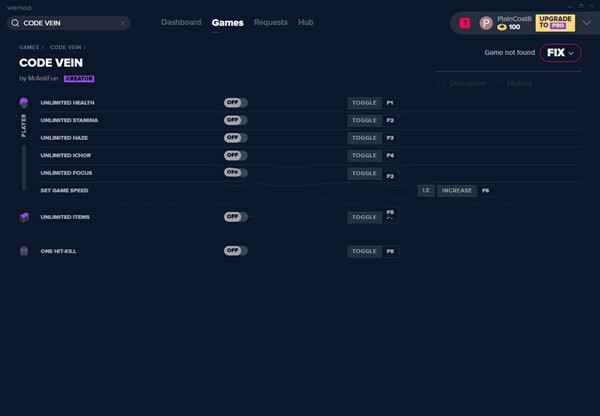Click F3 hotkey for Unlimited Haze
The height and width of the screenshot is (416, 600).
click(390, 138)
